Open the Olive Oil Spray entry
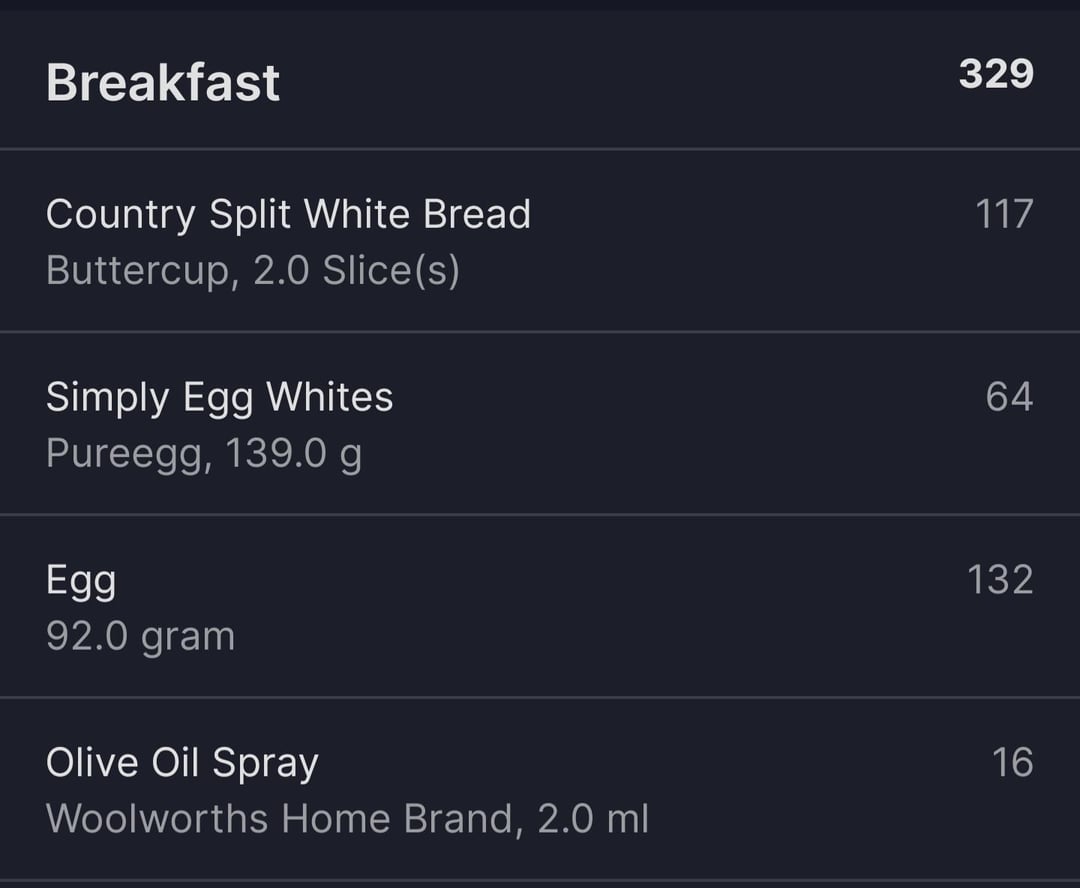Screen dimensions: 1080x888 540,789
